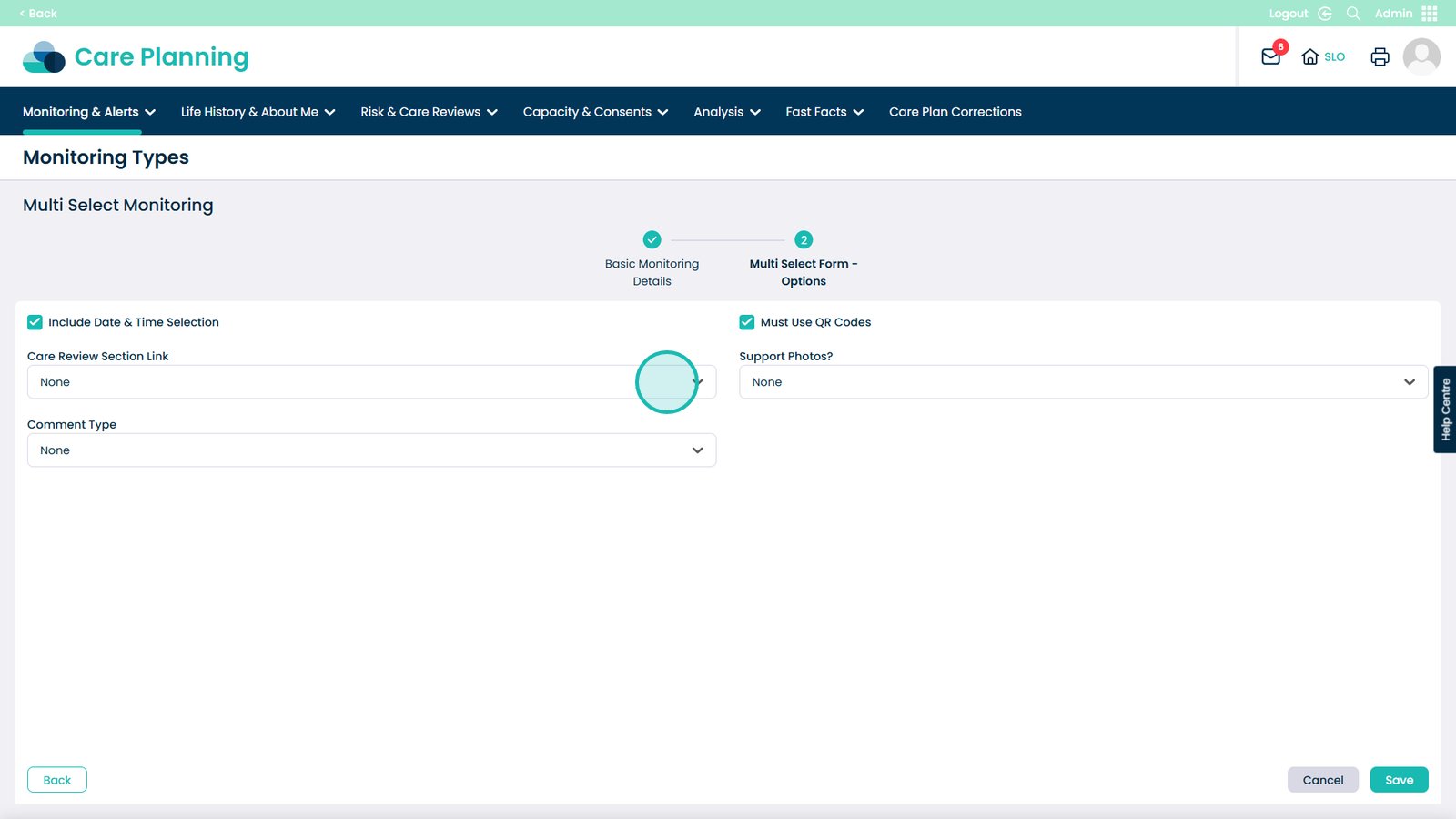1456x819 pixels.
Task: Click the Care Planning cloud logo
Action: coord(44,57)
